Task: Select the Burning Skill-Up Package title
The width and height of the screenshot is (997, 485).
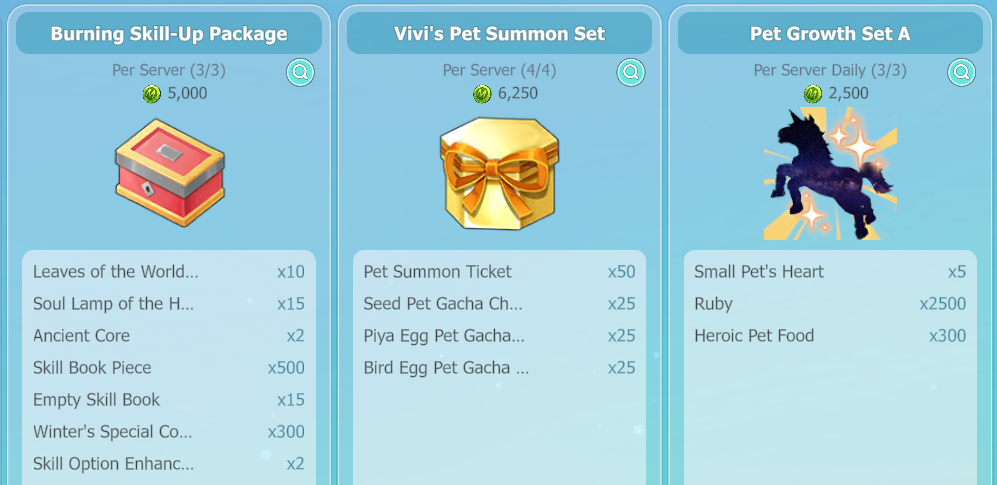Action: tap(169, 33)
